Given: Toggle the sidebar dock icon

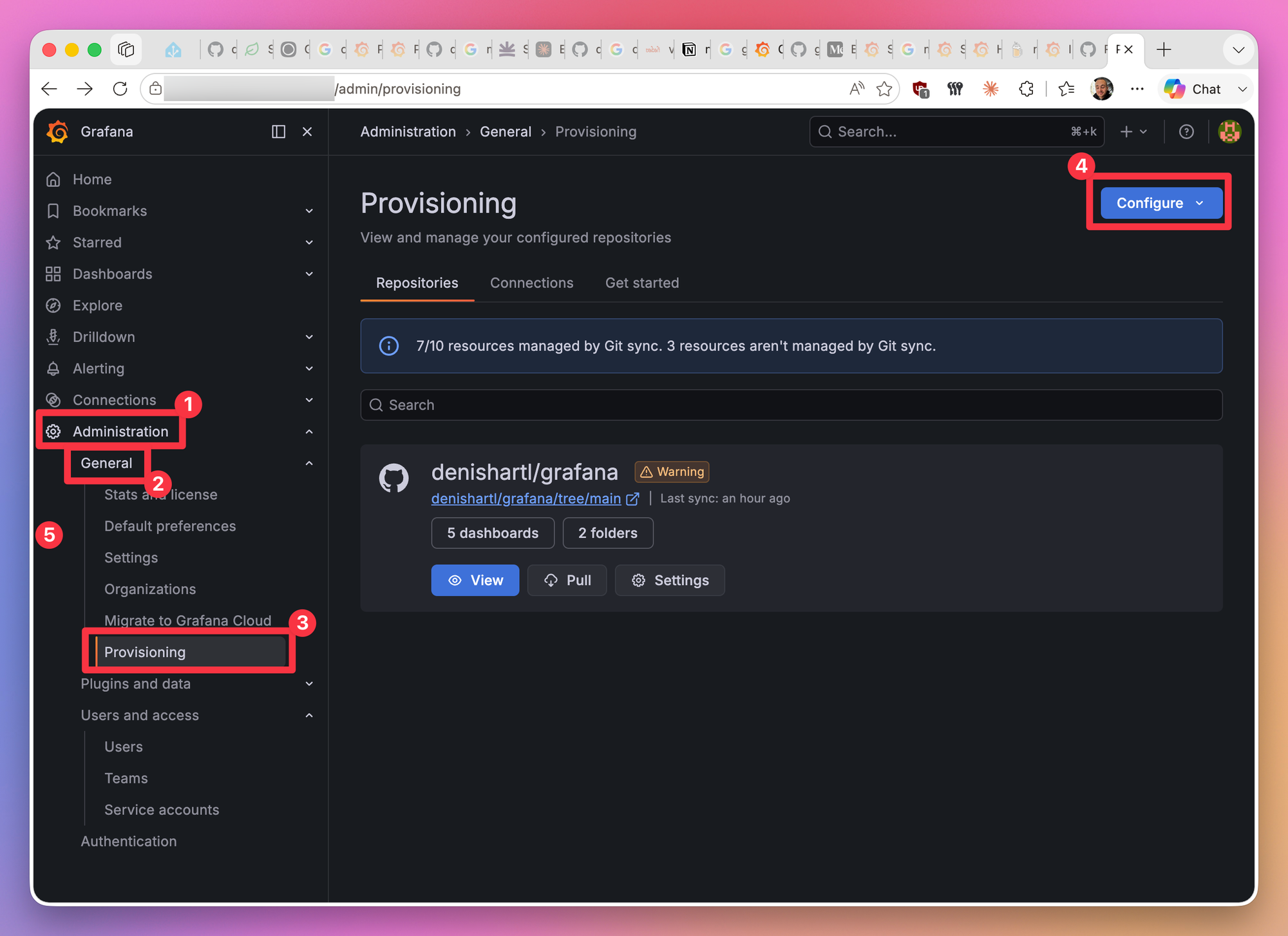Looking at the screenshot, I should point(278,131).
